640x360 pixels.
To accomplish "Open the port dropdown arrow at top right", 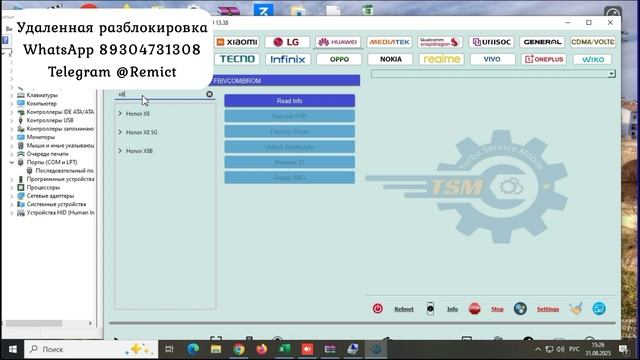I will [611, 74].
